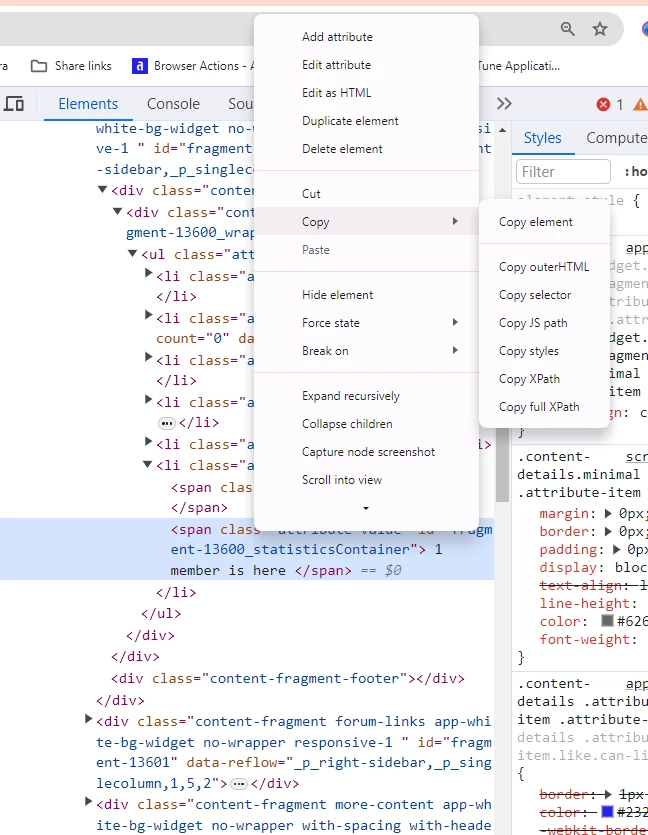Expand the margin property triangle
Screen dimensions: 648x835
point(608,514)
